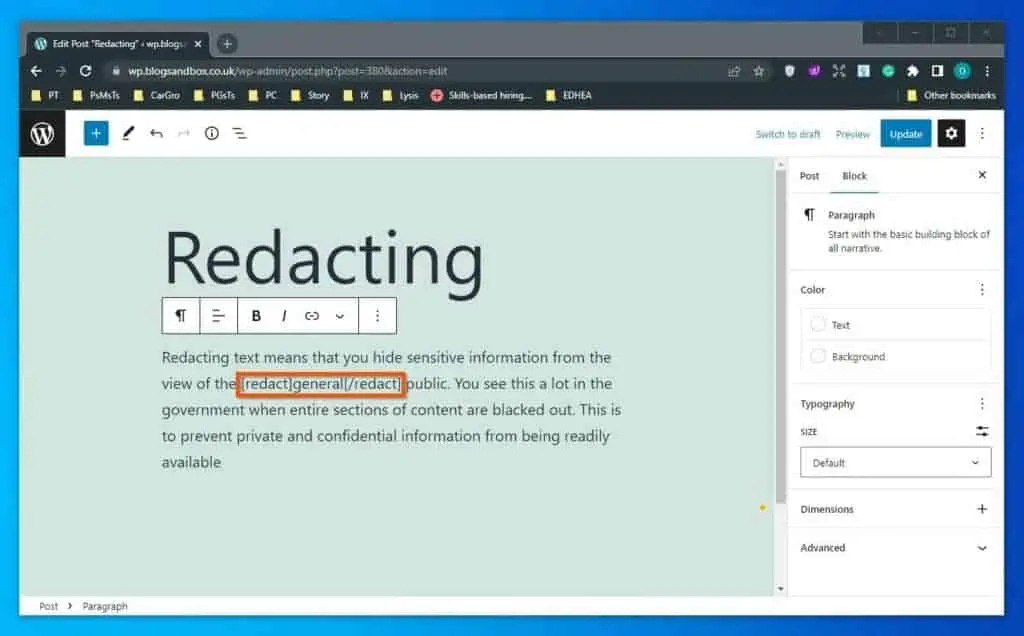Open the Story bookmark folder
This screenshot has width=1024, height=636.
[x=310, y=95]
